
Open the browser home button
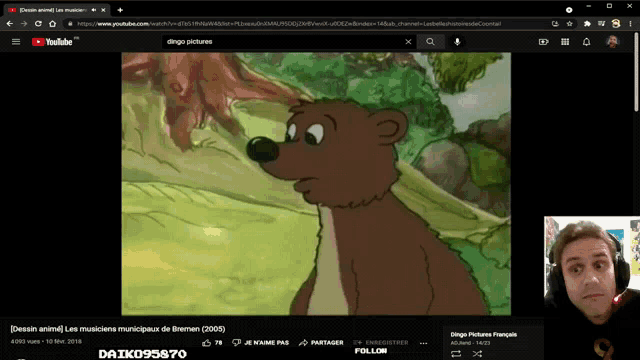tap(53, 24)
